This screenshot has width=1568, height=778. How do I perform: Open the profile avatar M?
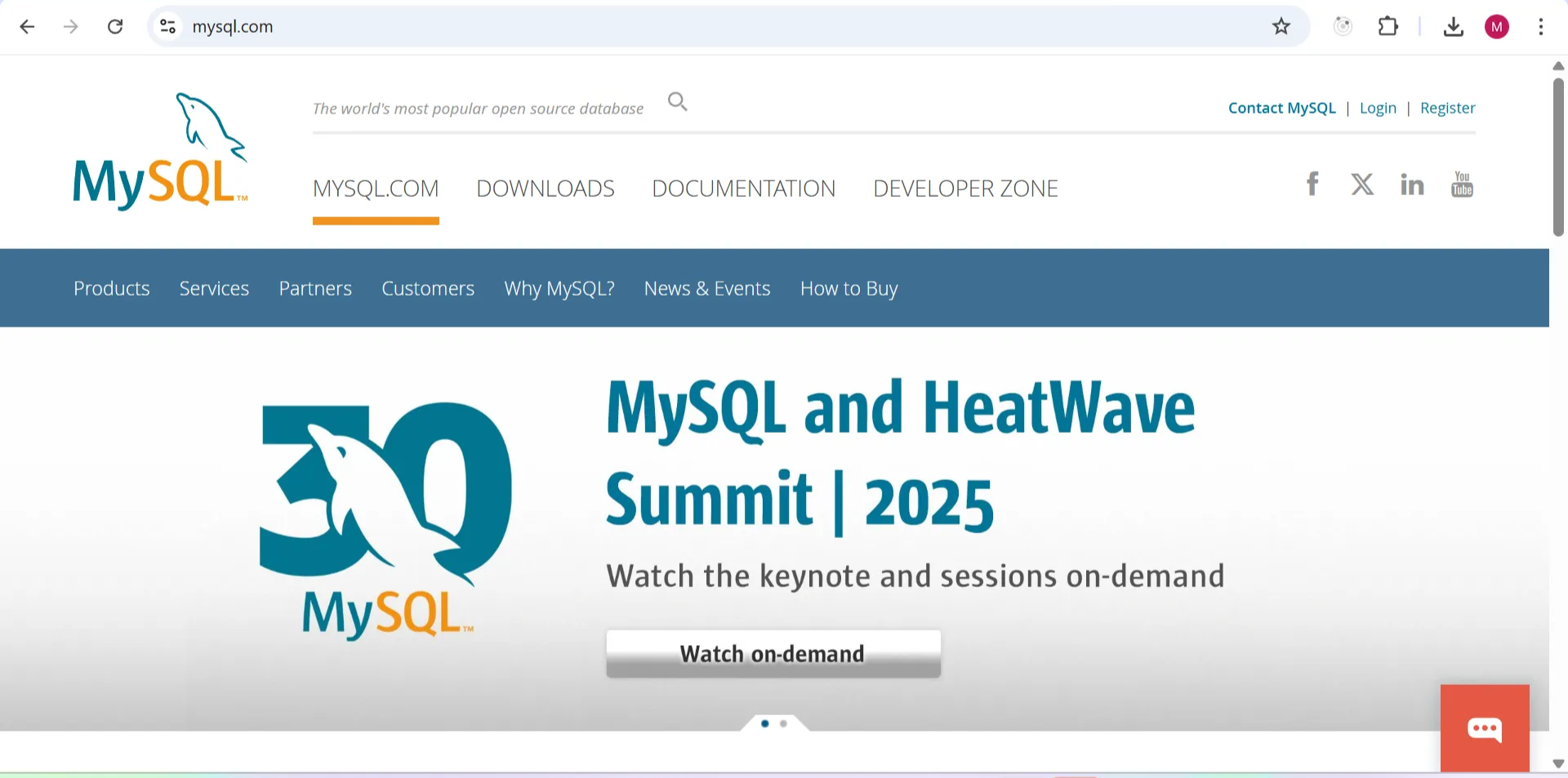pos(1496,27)
